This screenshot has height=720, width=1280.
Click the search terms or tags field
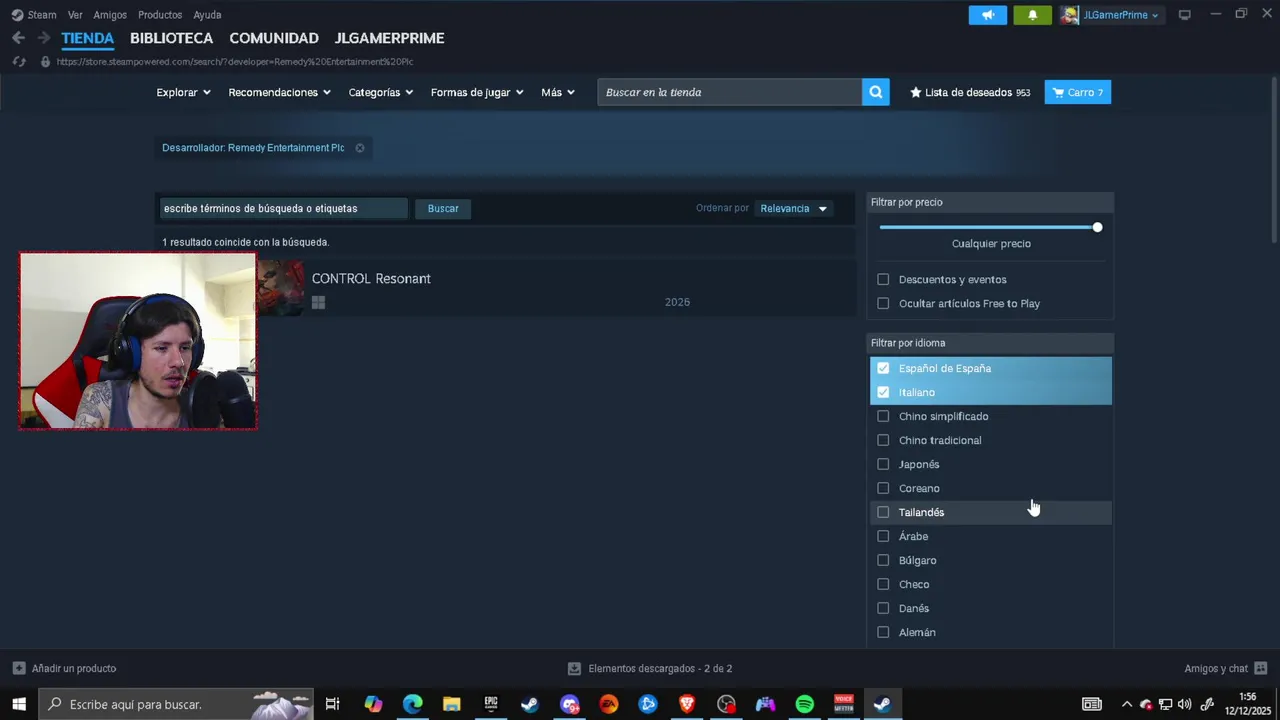tap(284, 208)
